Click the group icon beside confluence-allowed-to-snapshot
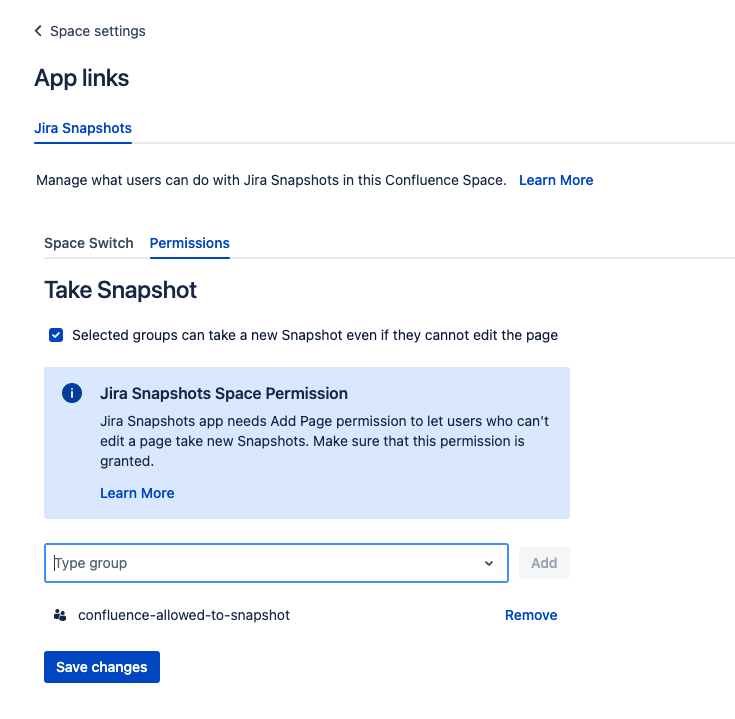735x719 pixels. tap(60, 615)
